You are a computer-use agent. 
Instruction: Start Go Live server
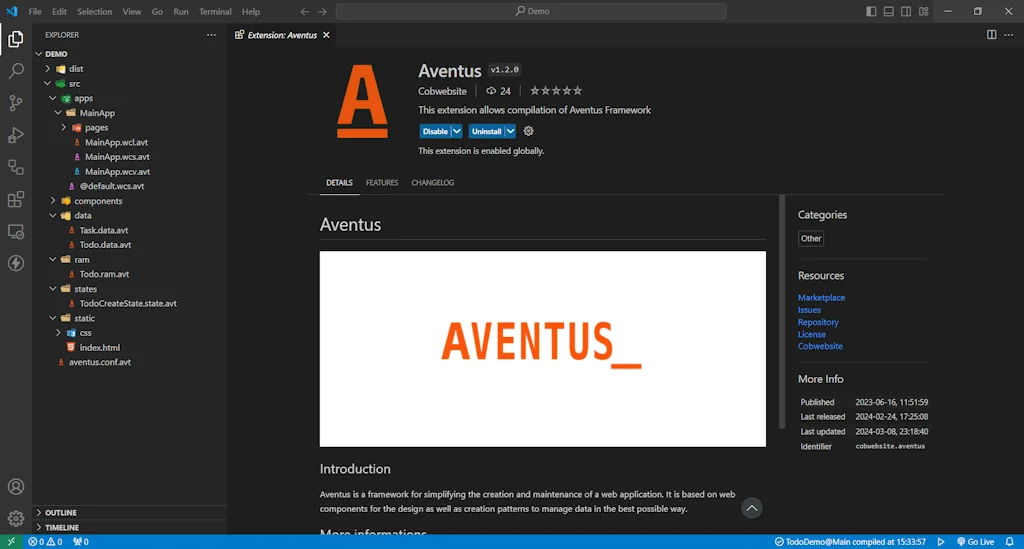(976, 542)
